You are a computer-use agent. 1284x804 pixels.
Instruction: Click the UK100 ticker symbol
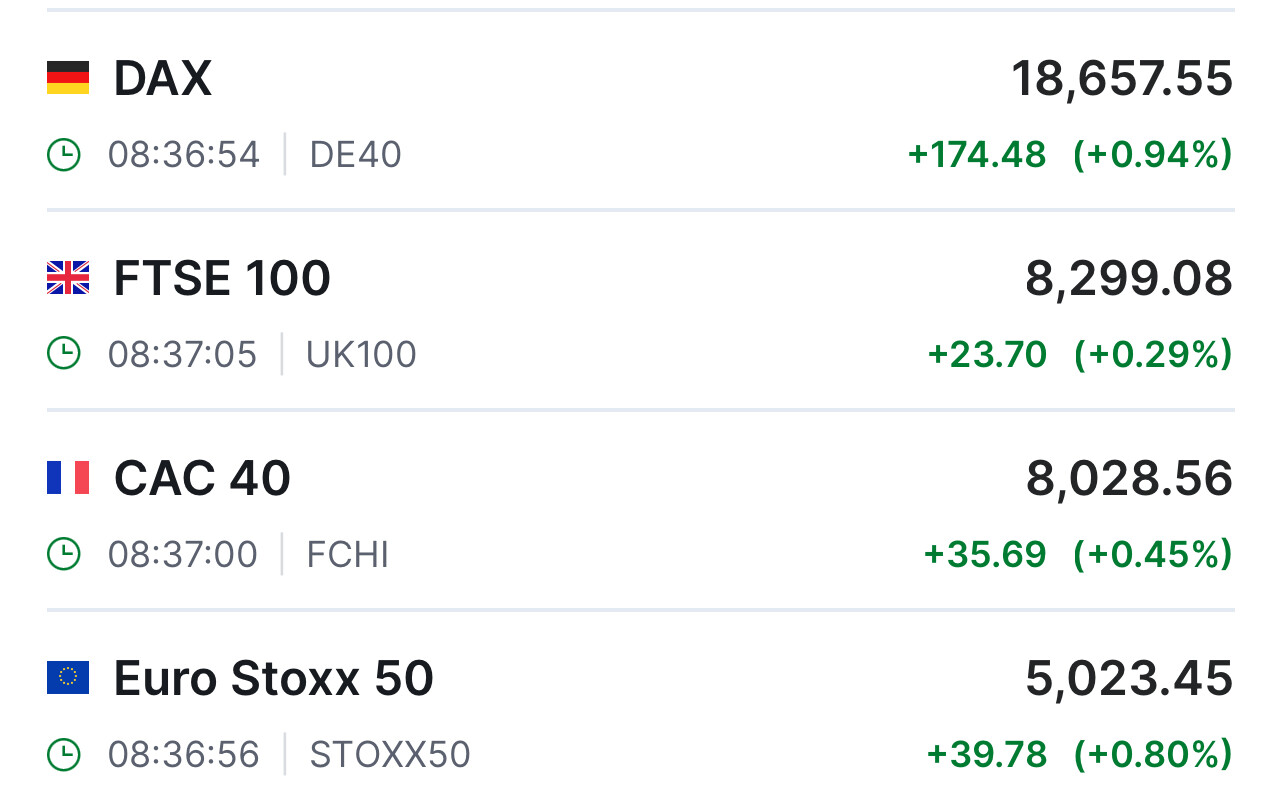click(361, 354)
